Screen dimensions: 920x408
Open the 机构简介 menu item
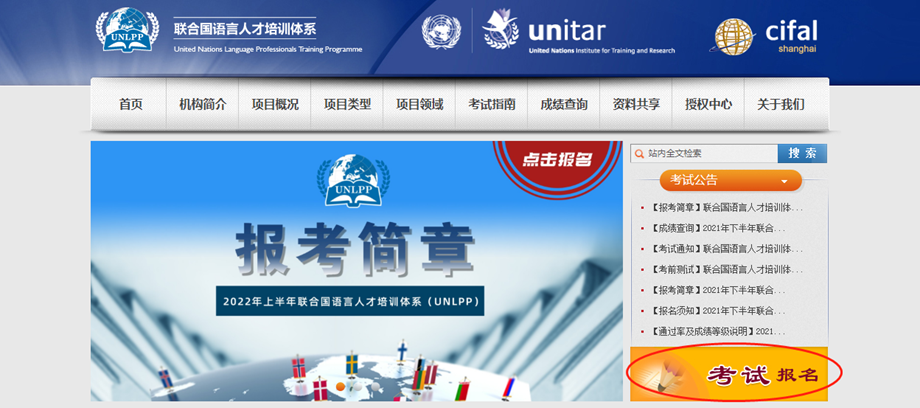pos(202,104)
